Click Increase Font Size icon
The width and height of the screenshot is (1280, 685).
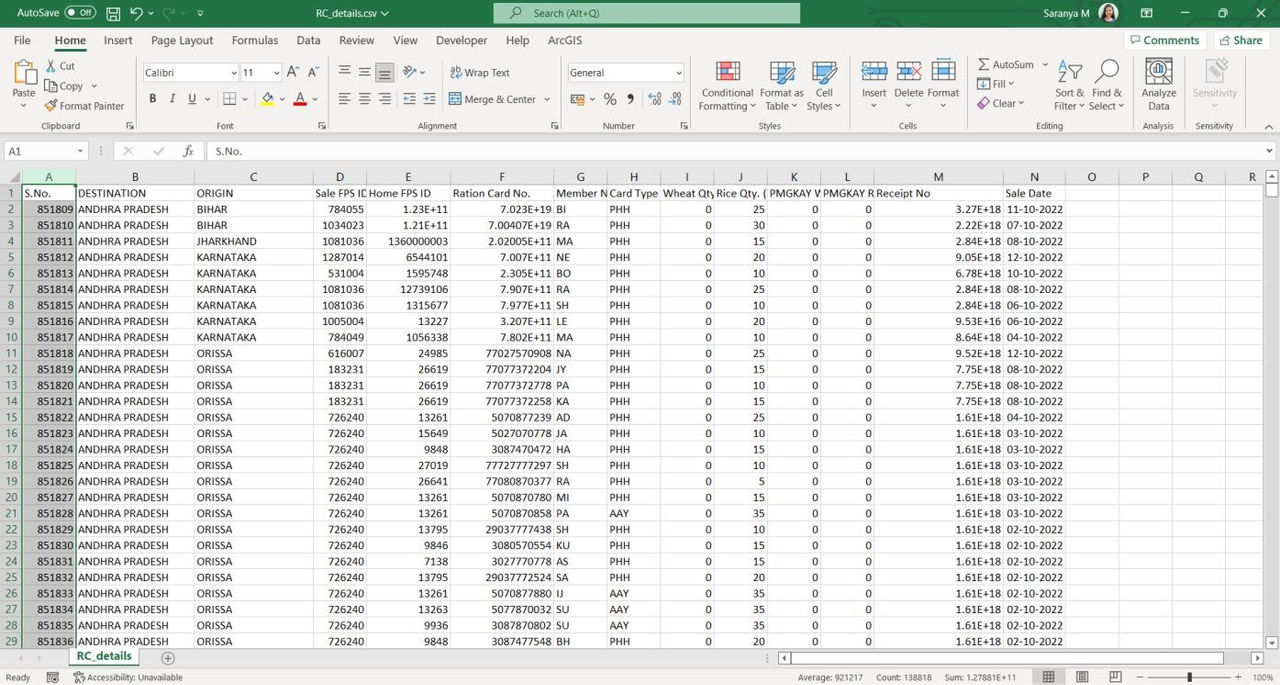[293, 72]
